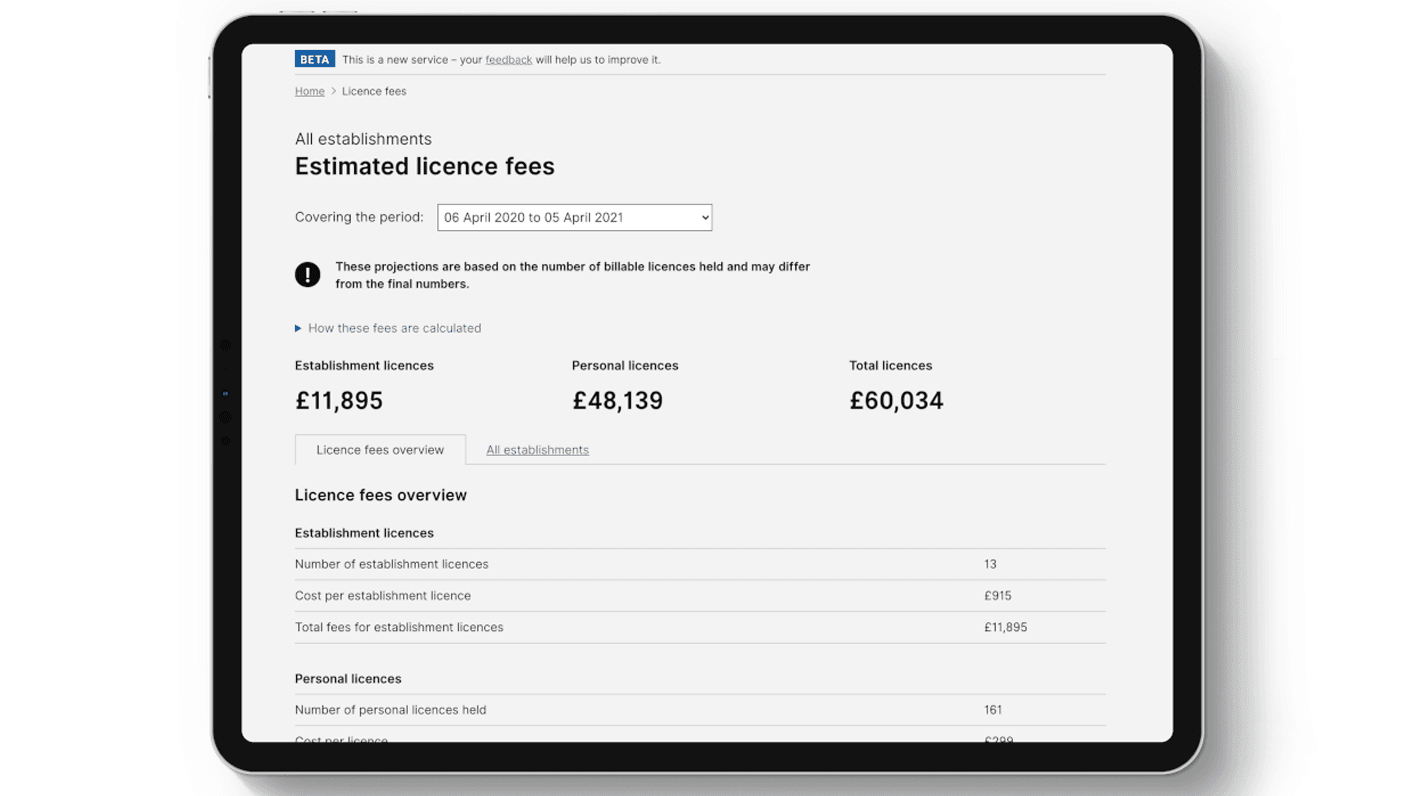This screenshot has width=1415, height=796.
Task: Go to Home via the breadcrumb
Action: point(309,91)
